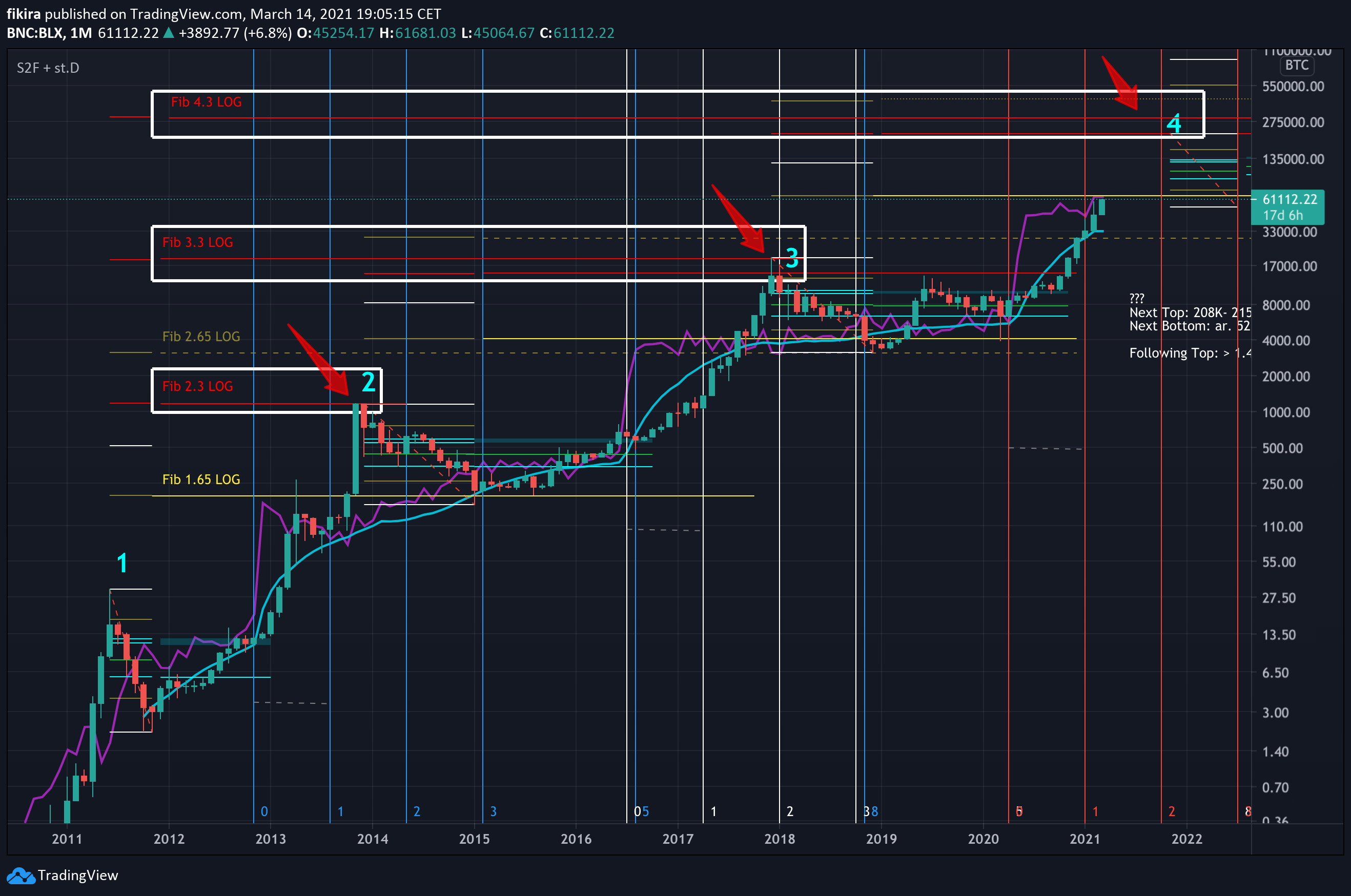1351x896 pixels.
Task: Click the 13.50 price axis label
Action: pyautogui.click(x=1279, y=635)
